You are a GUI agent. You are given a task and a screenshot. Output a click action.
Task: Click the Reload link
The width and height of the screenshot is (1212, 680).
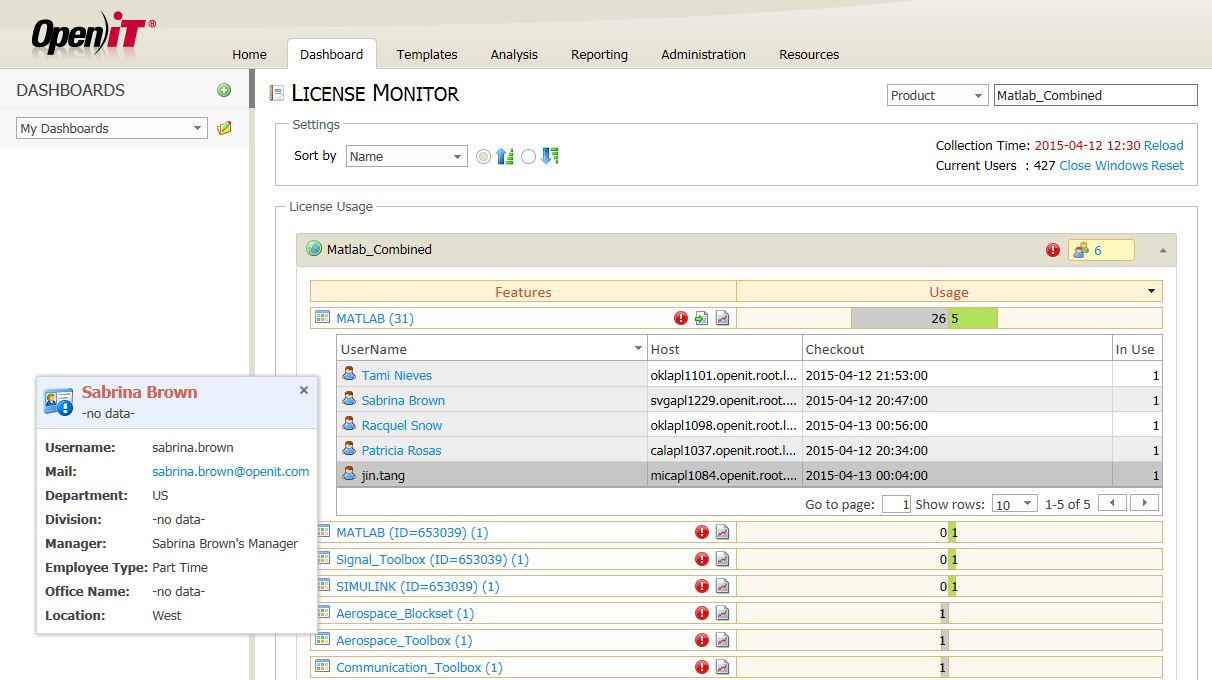point(1164,145)
